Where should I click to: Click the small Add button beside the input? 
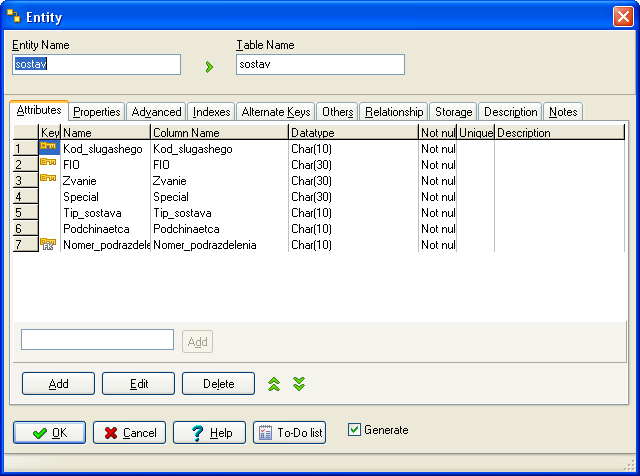(x=198, y=341)
